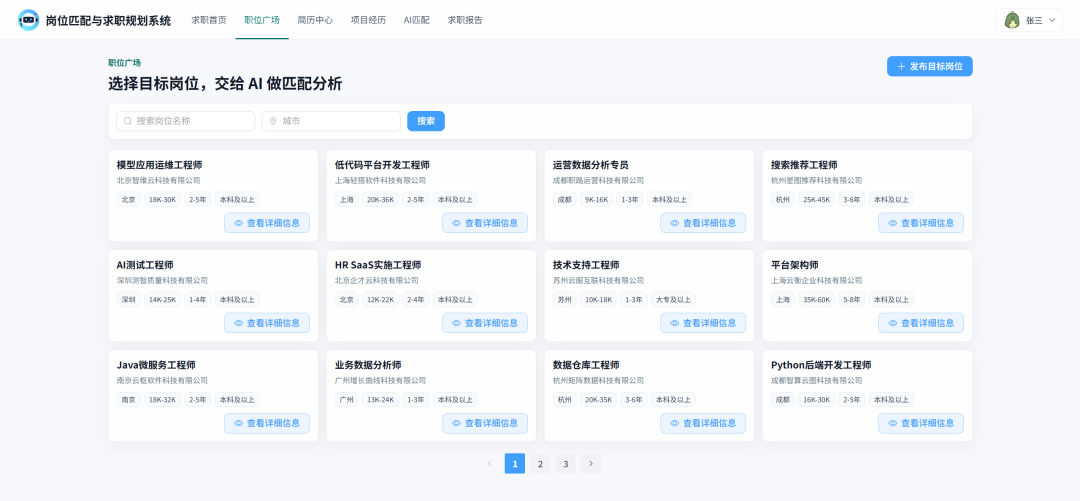1080x501 pixels.
Task: Click the 5-8年 experience tag
Action: (x=851, y=300)
